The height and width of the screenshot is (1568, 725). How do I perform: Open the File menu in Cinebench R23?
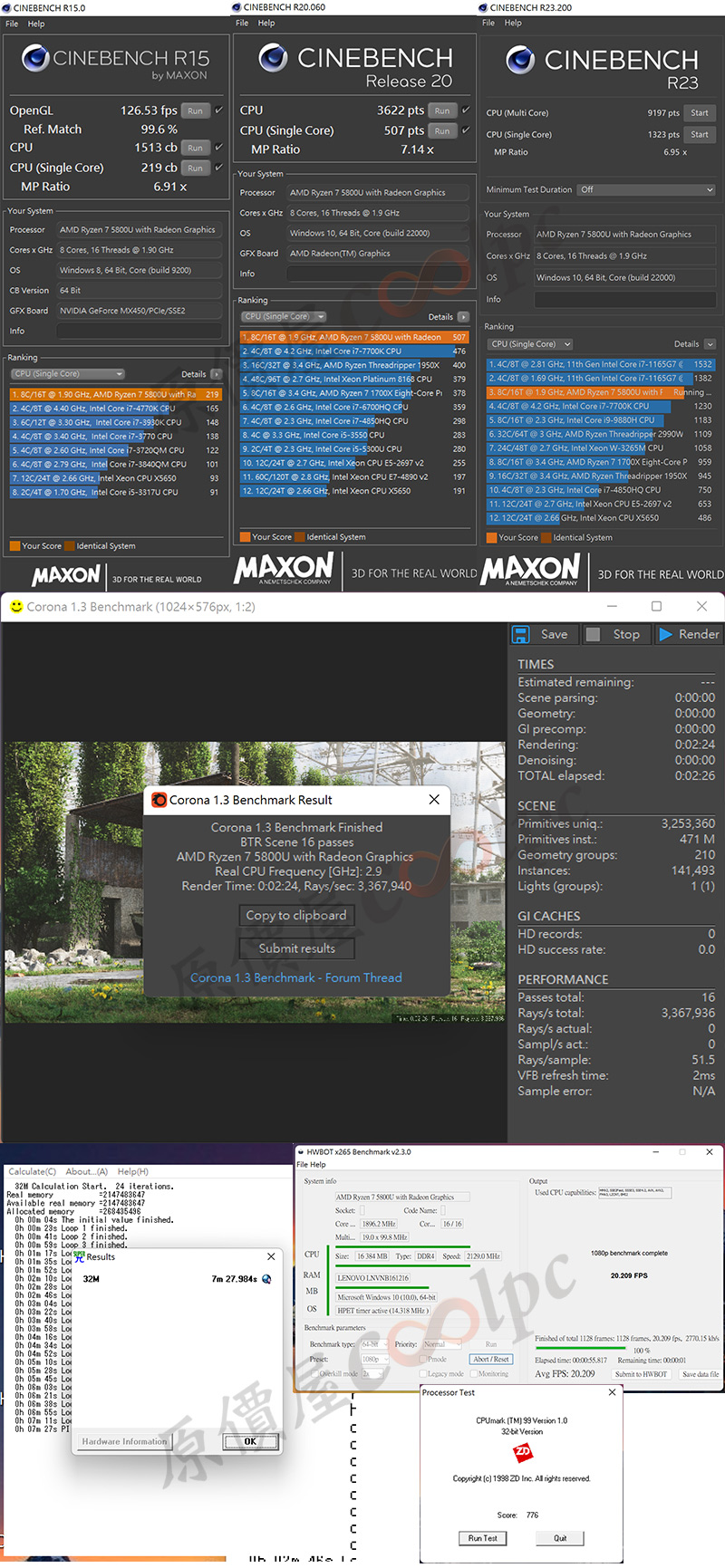(x=488, y=24)
